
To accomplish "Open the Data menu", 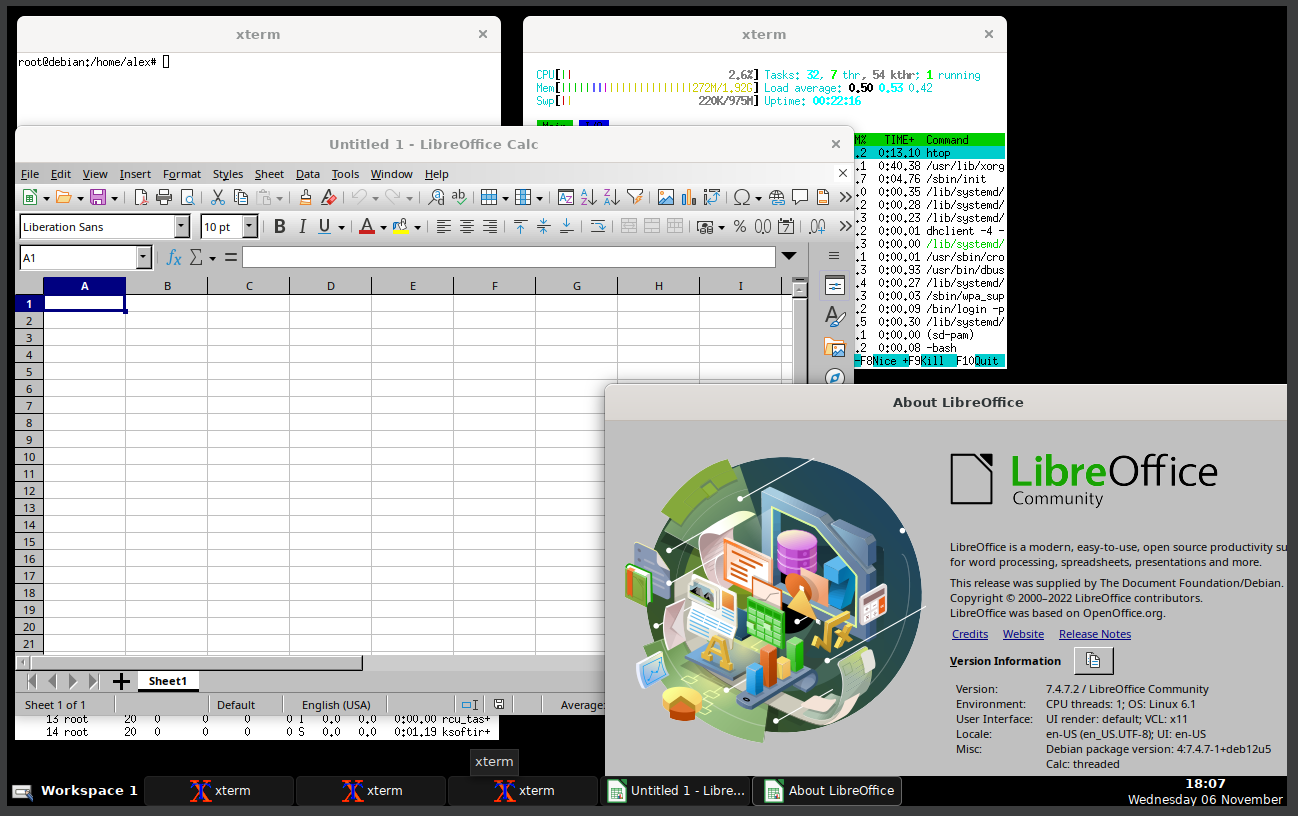I will 308,174.
